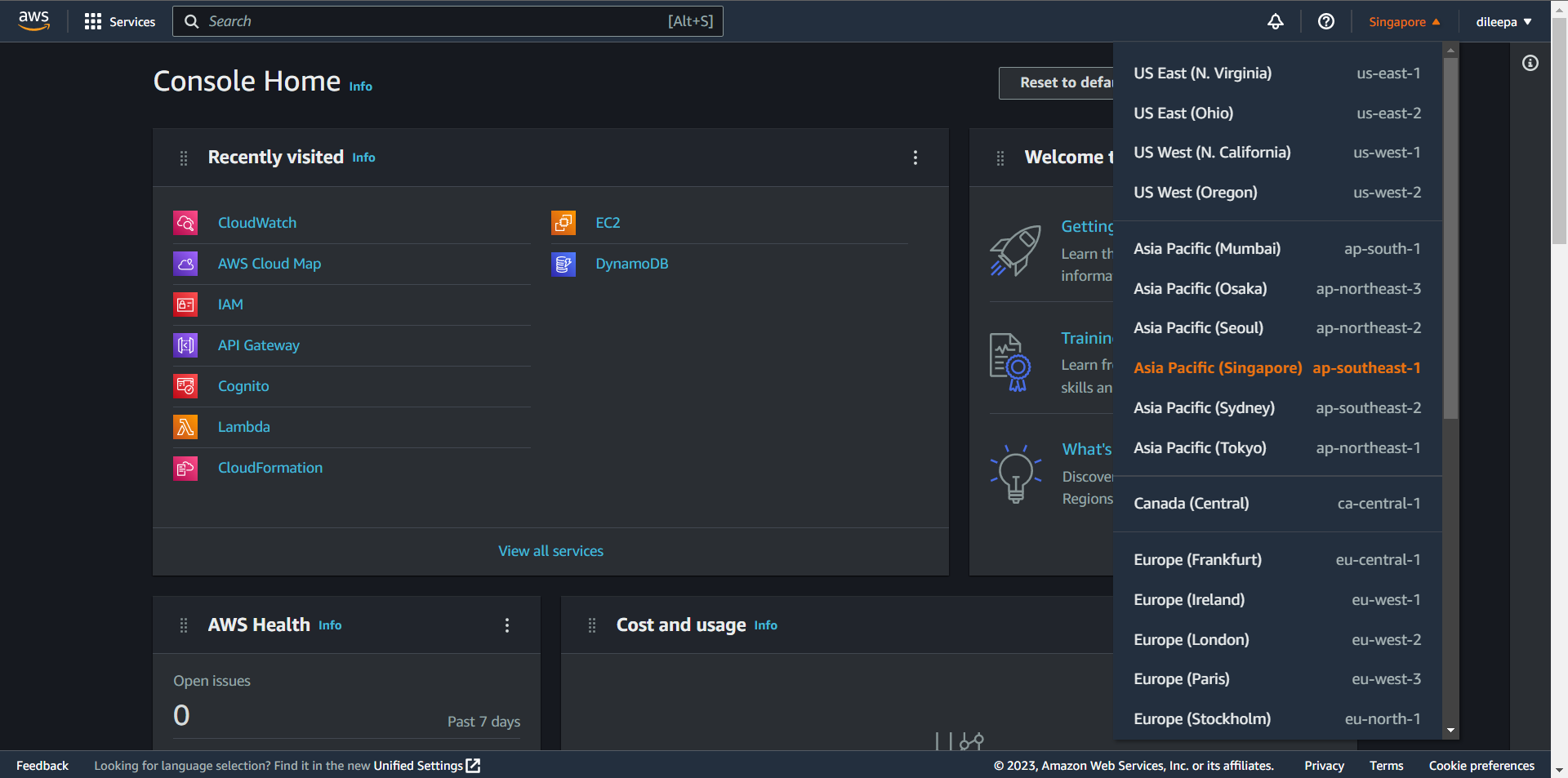Select Asia Pacific (Mumbai) region
The height and width of the screenshot is (778, 1568).
tap(1277, 249)
